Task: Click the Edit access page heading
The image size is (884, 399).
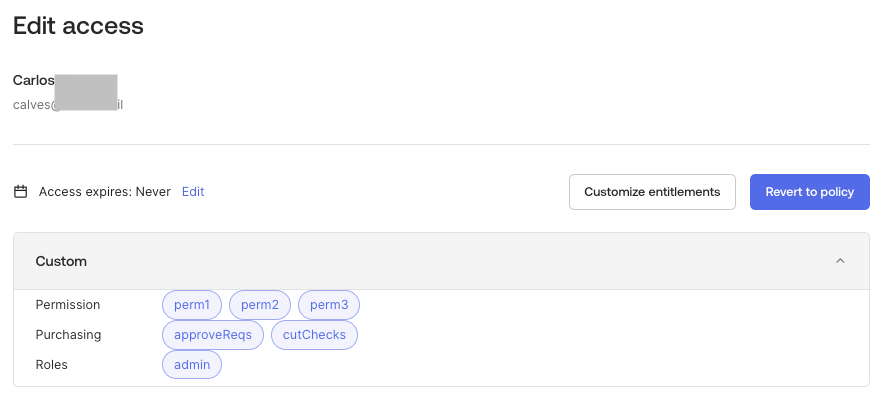Action: [78, 26]
